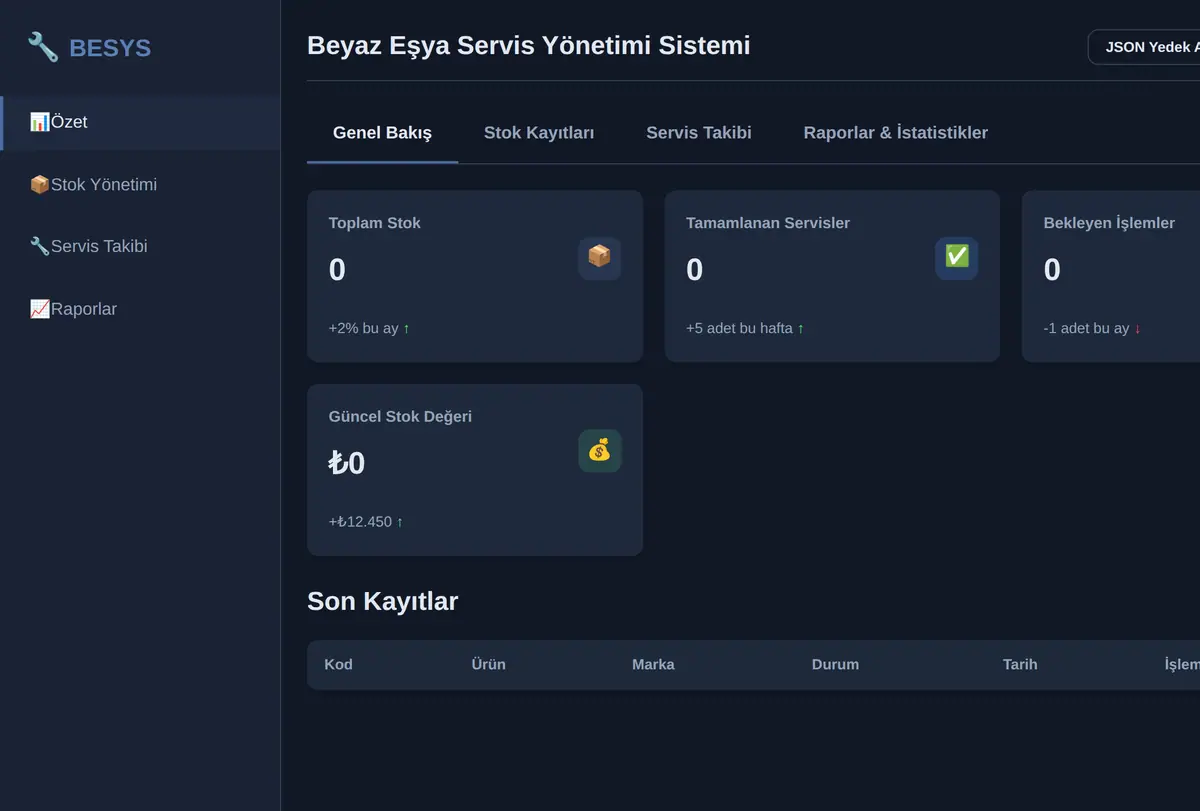Image resolution: width=1200 pixels, height=811 pixels.
Task: Click the green checkmark icon on Tamamlanan Servisler
Action: click(957, 258)
